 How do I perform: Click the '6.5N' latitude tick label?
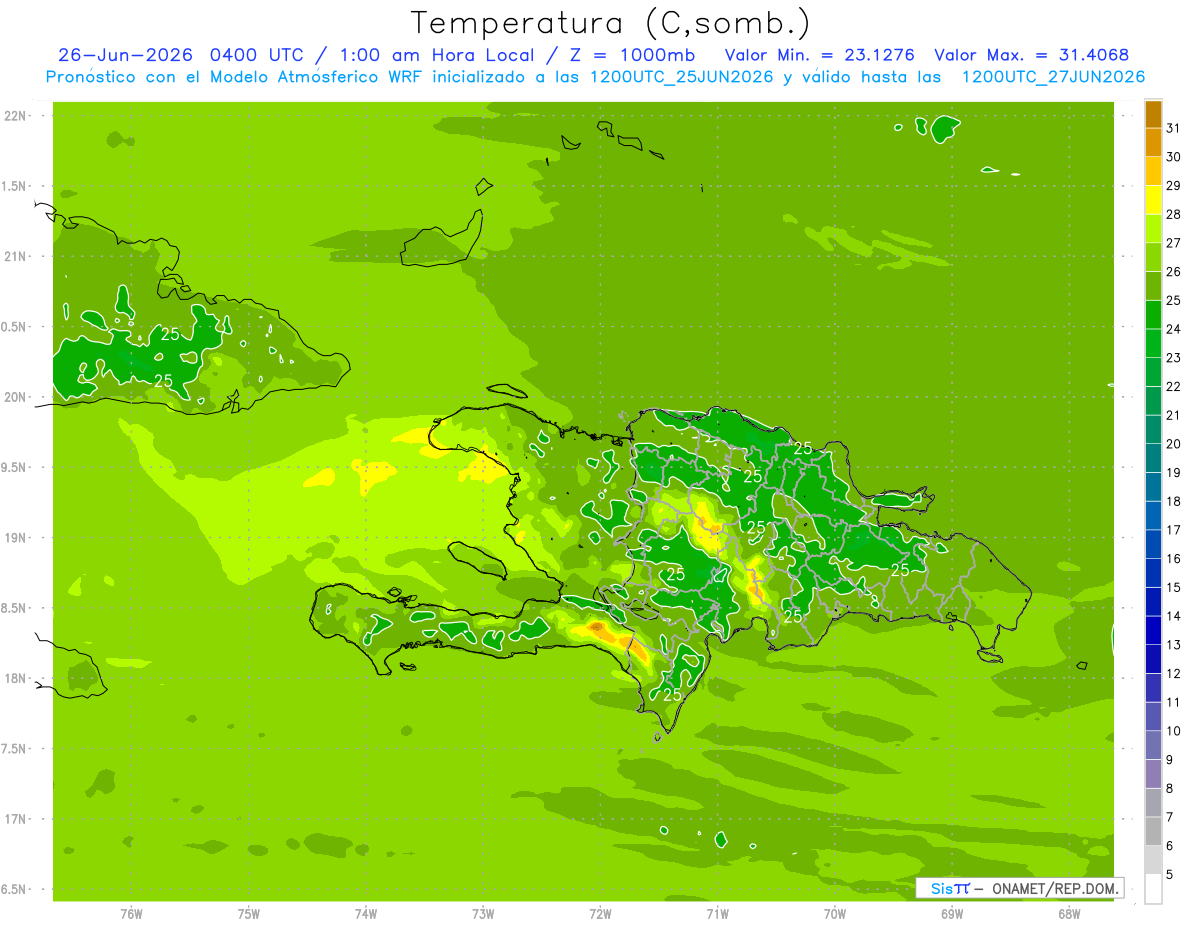[14, 890]
